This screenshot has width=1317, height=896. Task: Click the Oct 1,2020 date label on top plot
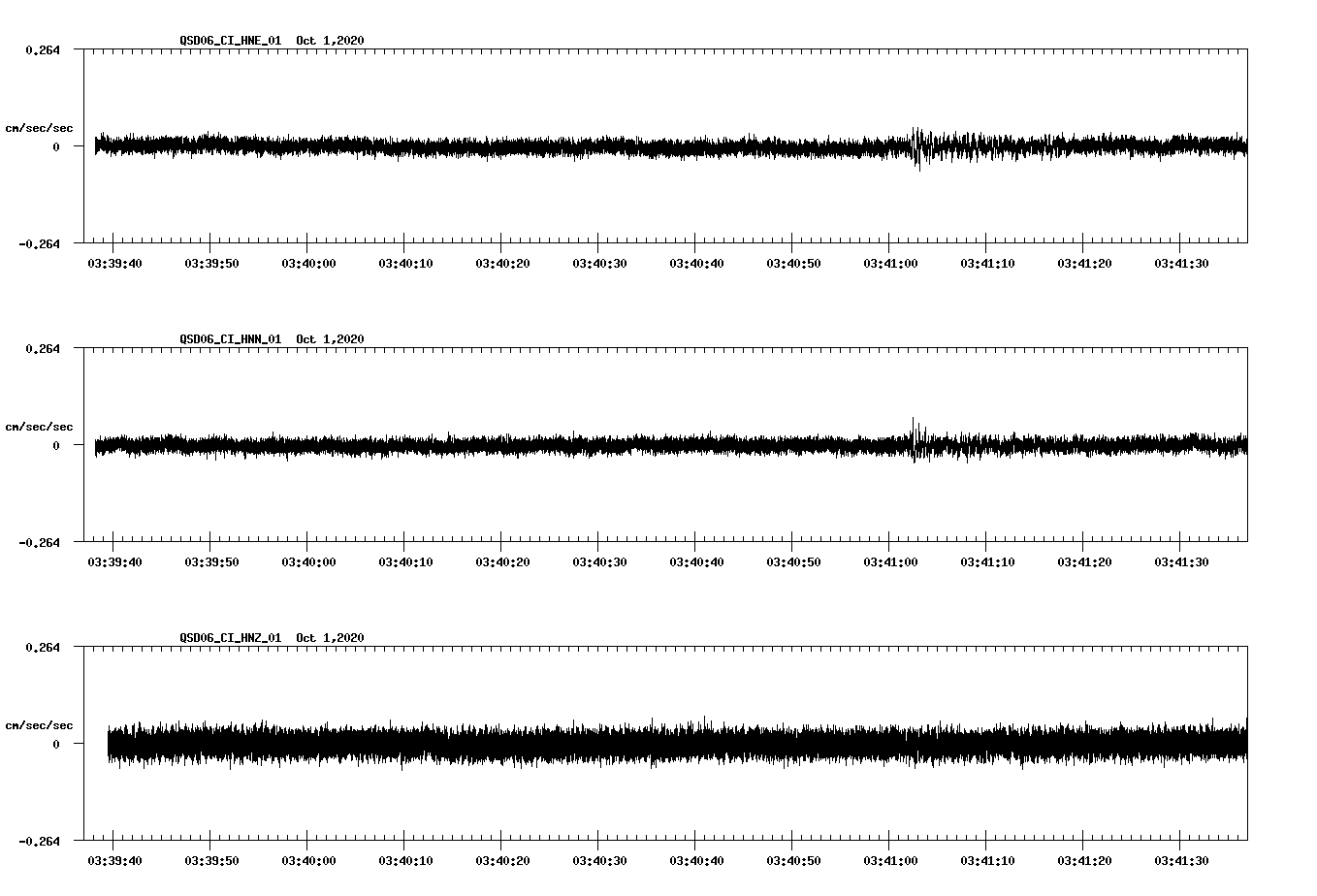coord(331,41)
